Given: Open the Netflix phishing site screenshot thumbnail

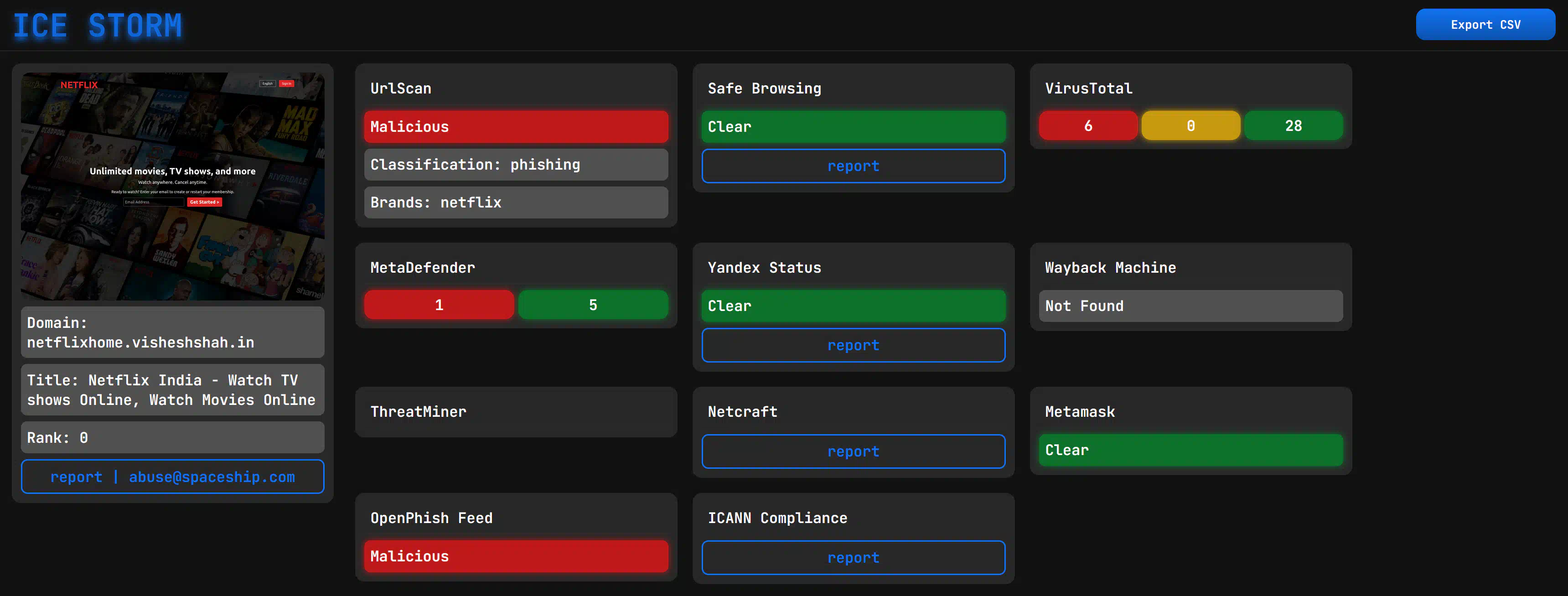Looking at the screenshot, I should [172, 186].
